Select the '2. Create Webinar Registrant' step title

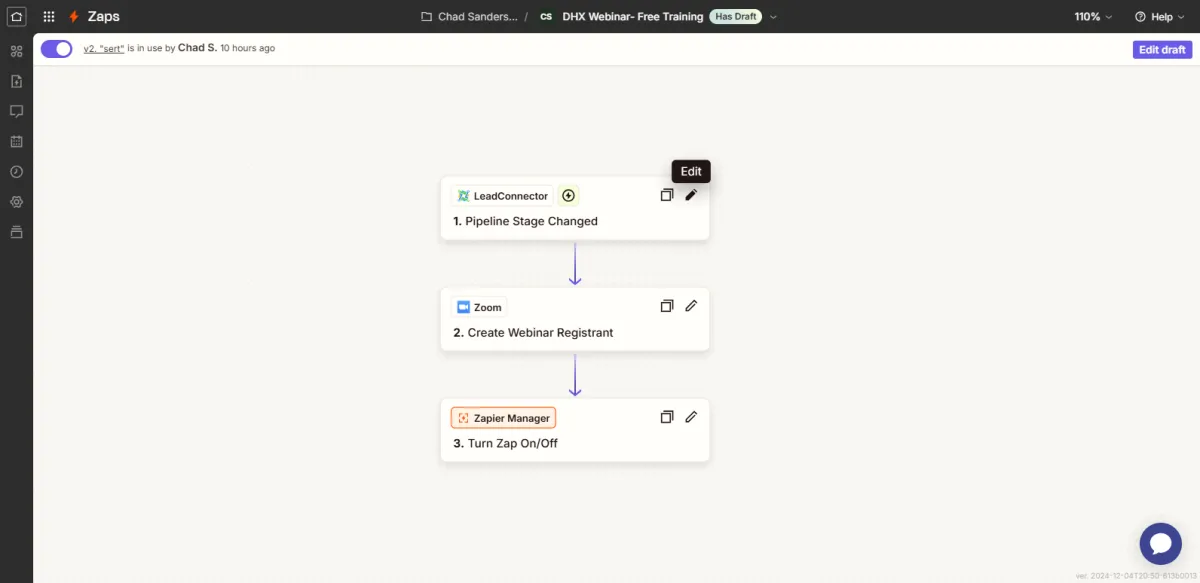click(533, 332)
